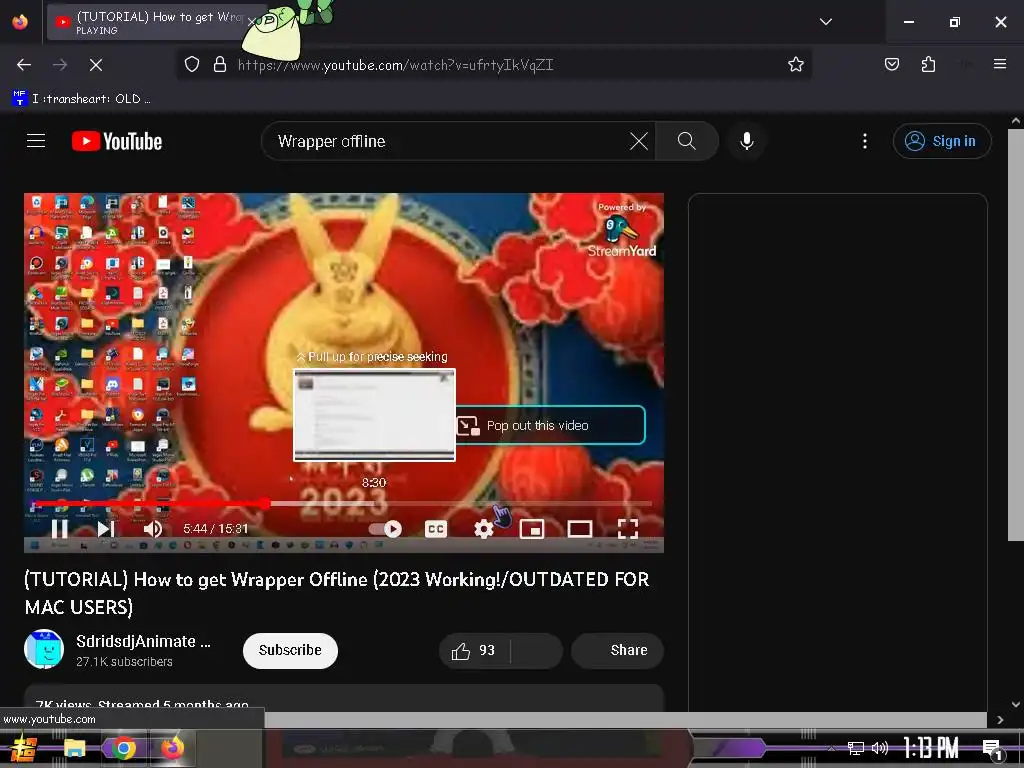Open the notification center icon
The image size is (1024, 768).
[x=991, y=749]
